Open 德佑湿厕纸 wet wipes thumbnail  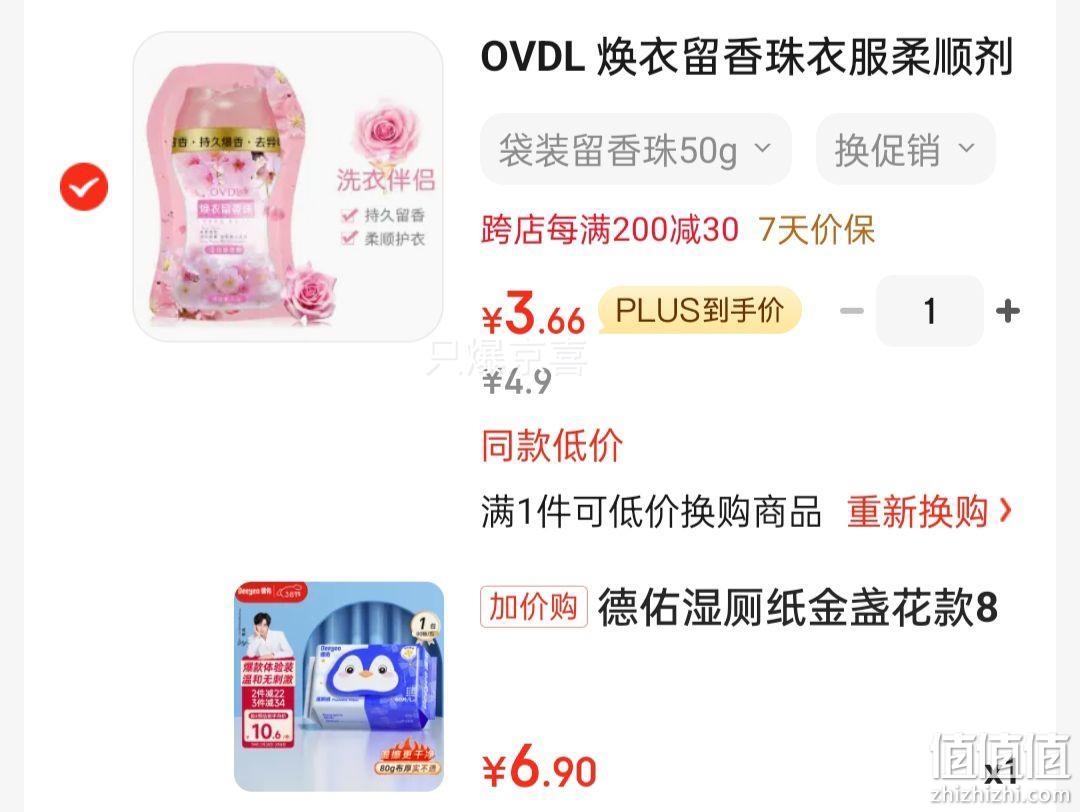pos(339,686)
